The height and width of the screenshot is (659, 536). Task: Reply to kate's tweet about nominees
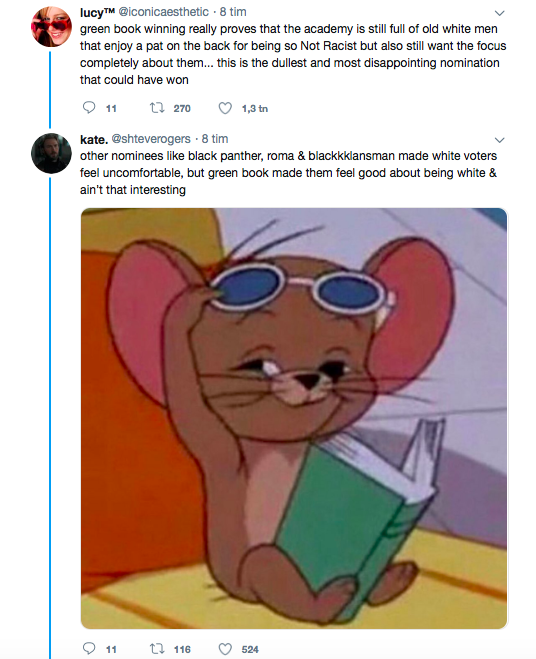pyautogui.click(x=89, y=648)
